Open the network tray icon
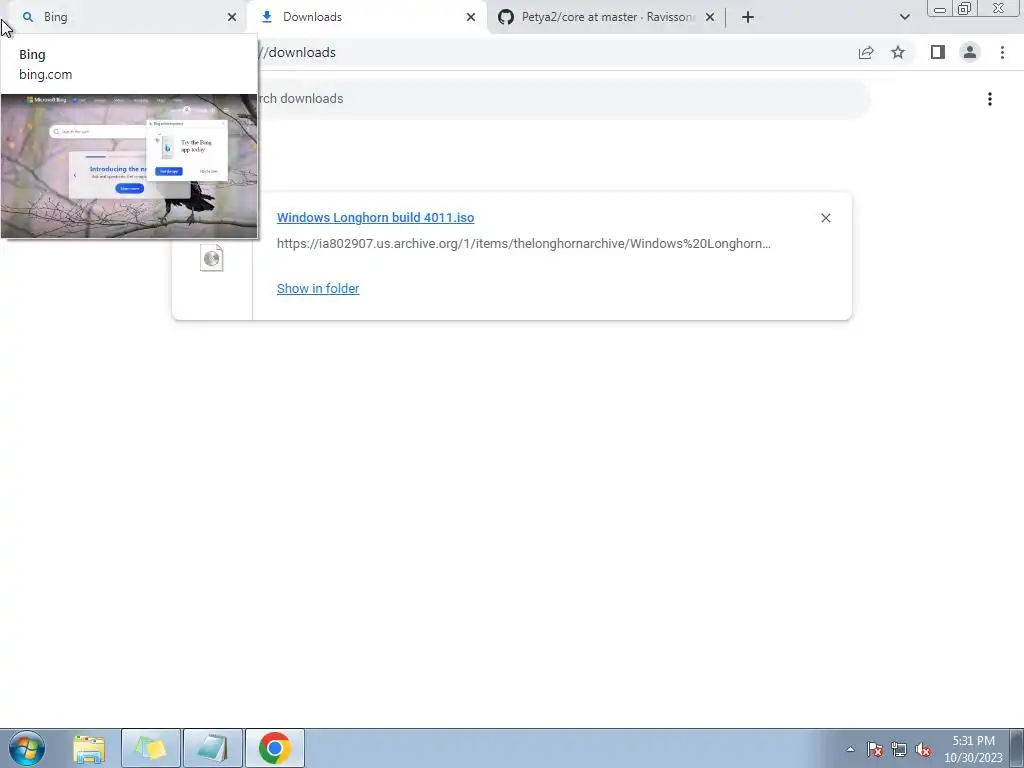Screen dimensions: 1024x768 [x=899, y=749]
